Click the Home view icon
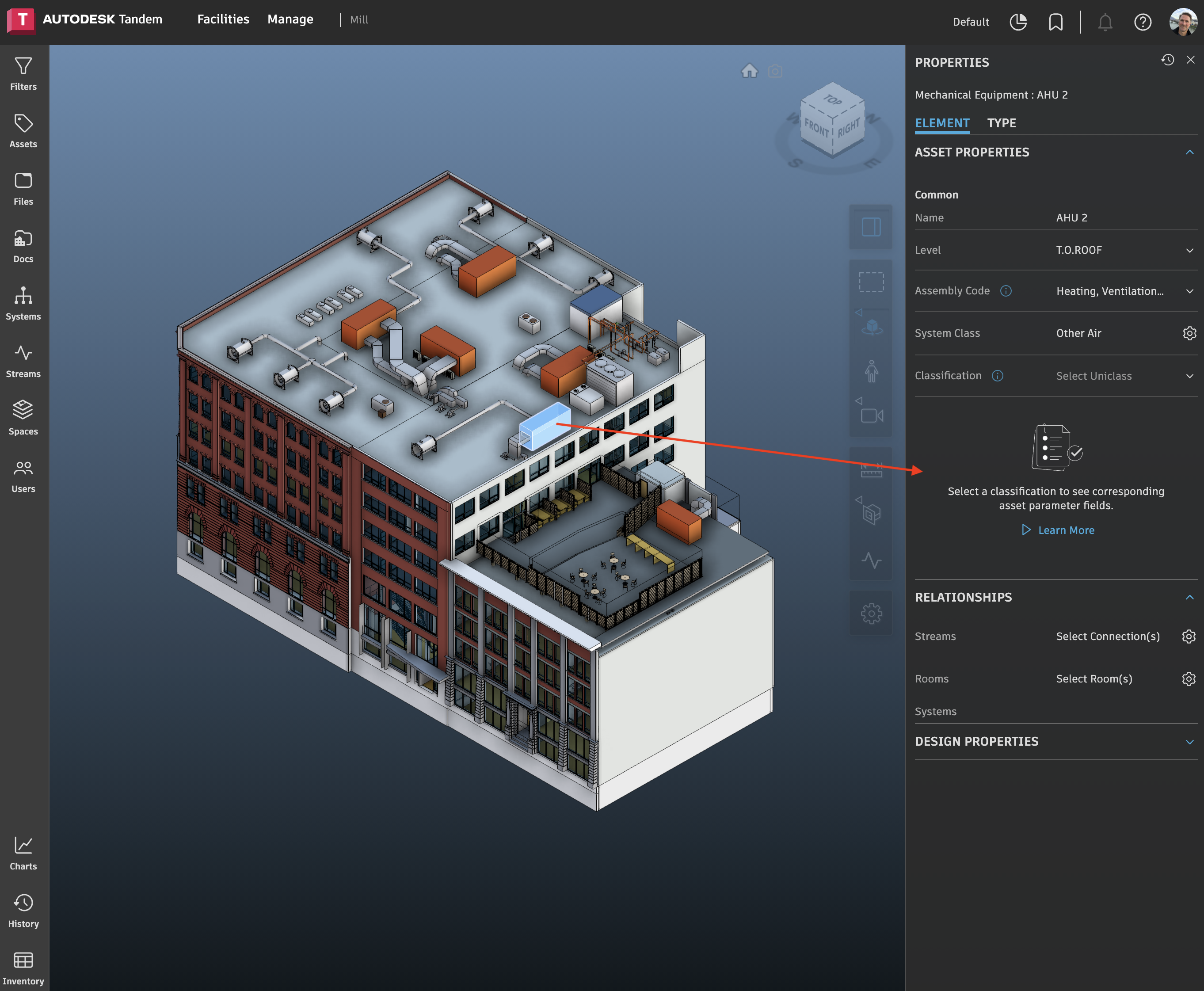 click(749, 71)
